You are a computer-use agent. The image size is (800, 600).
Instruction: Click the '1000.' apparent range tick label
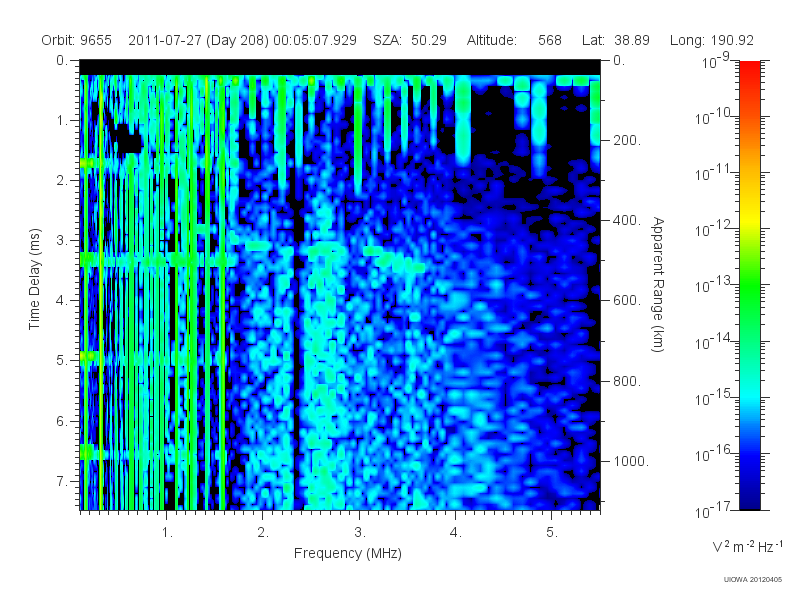[631, 461]
